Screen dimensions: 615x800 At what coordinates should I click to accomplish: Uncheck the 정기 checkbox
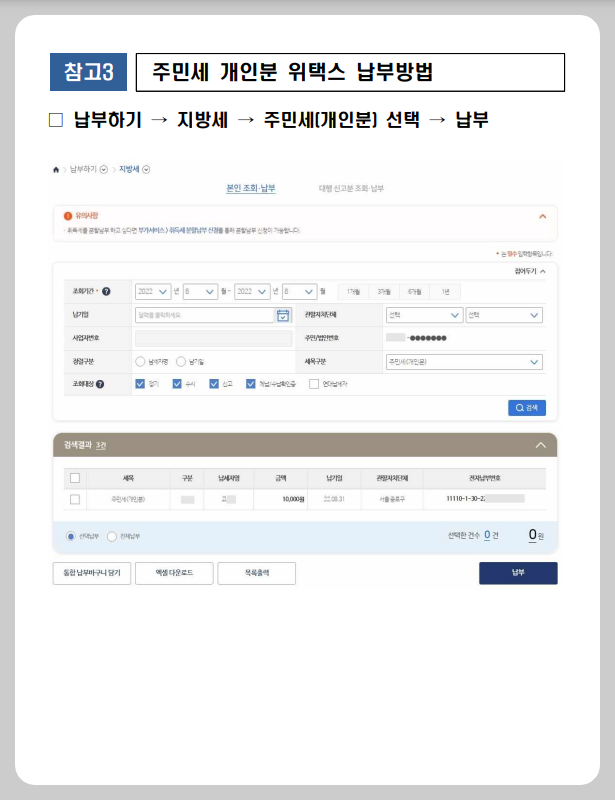140,384
